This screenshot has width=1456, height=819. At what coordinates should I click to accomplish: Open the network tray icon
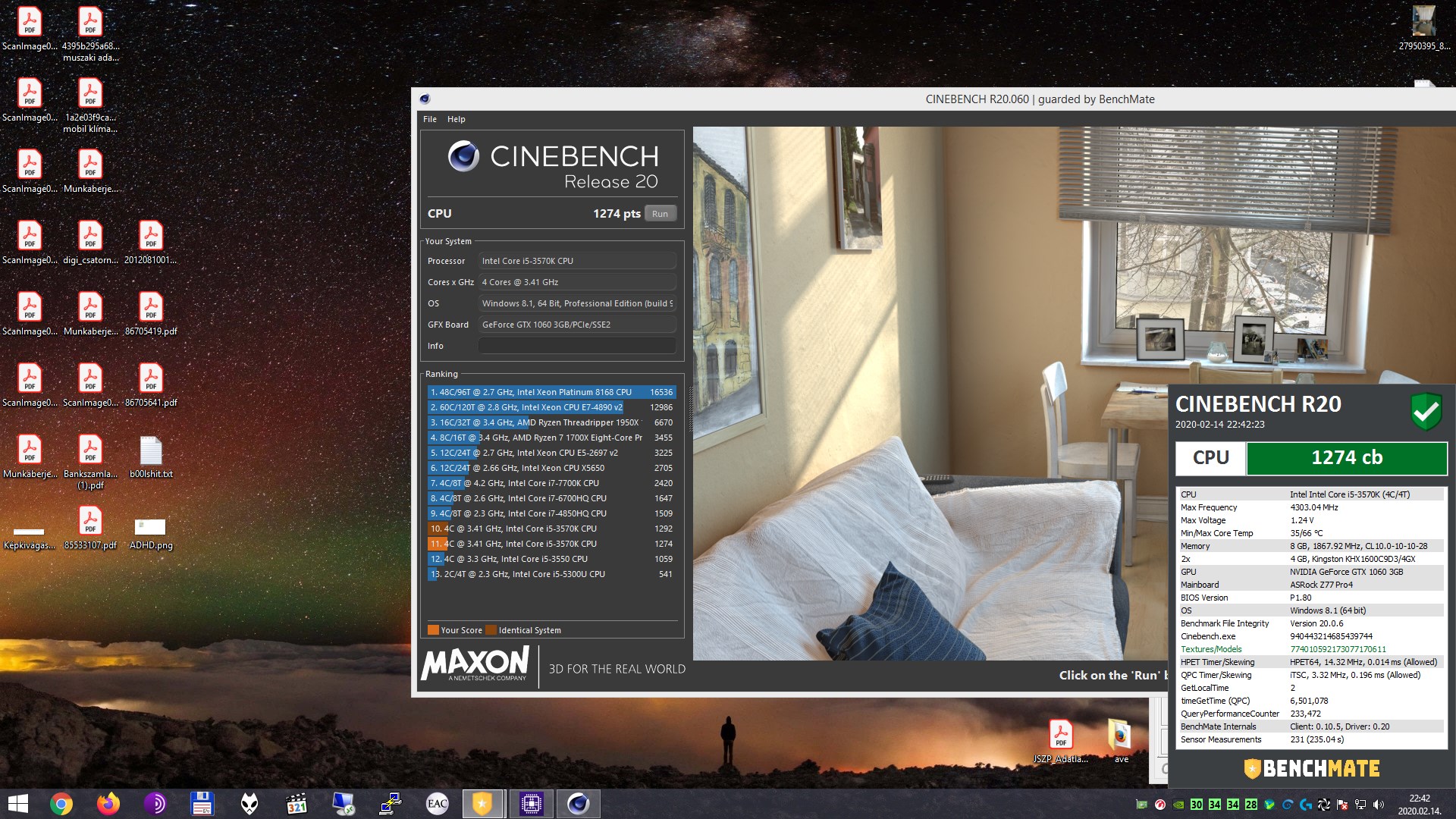click(1360, 805)
